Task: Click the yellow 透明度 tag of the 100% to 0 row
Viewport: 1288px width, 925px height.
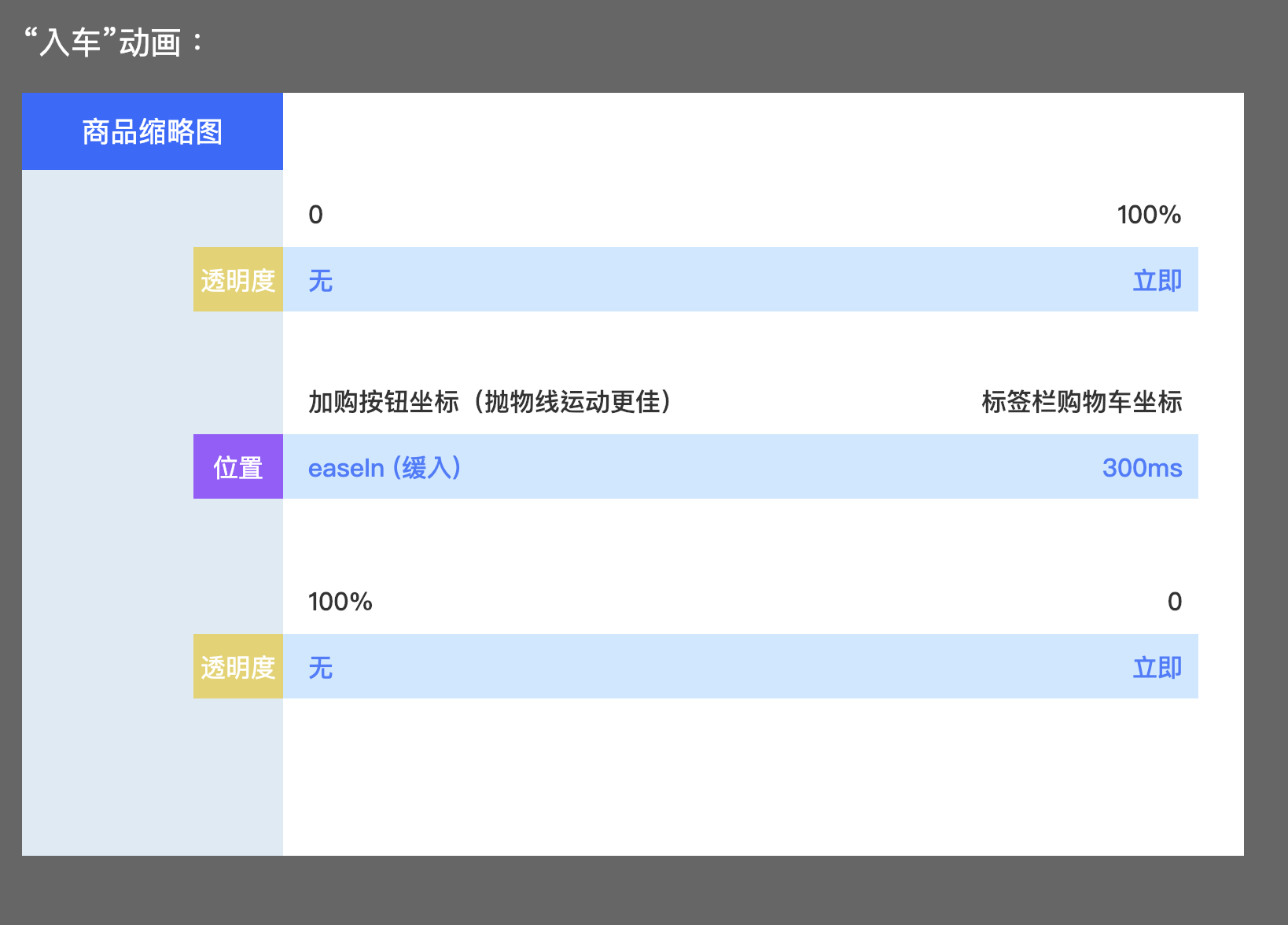Action: [x=238, y=667]
